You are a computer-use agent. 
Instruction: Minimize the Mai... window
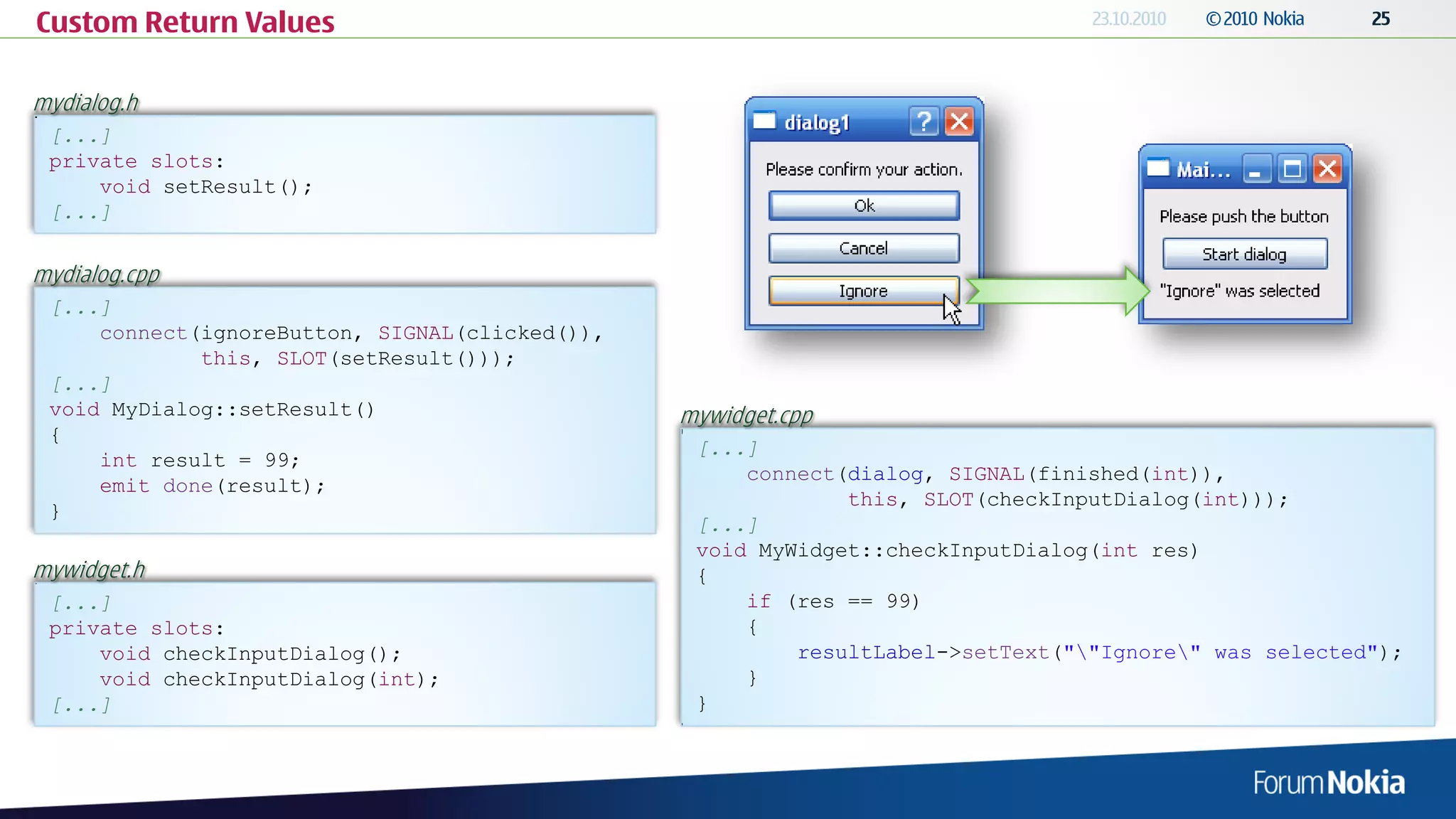point(1256,169)
